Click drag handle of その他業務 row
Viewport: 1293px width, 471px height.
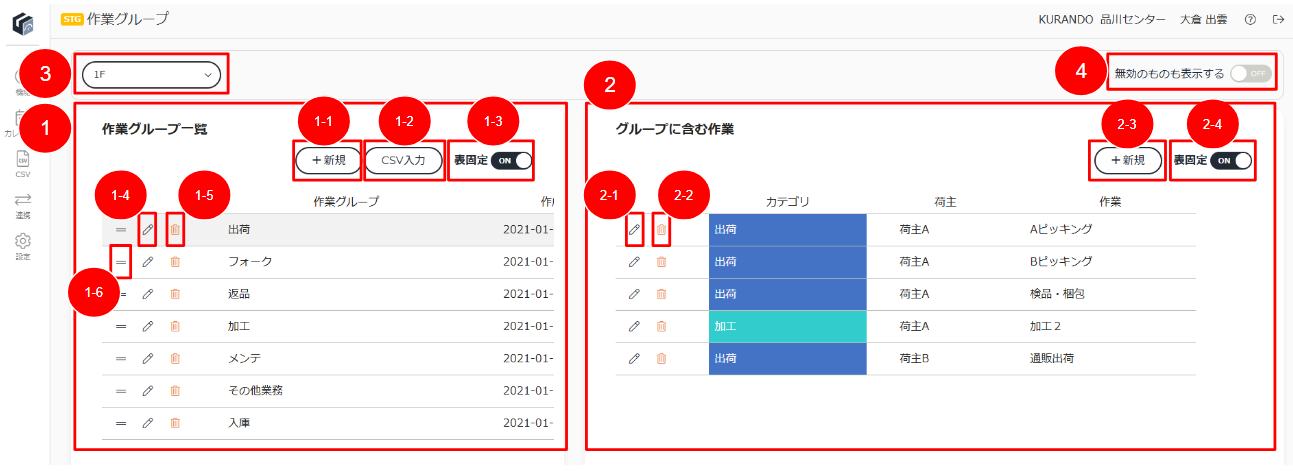click(x=121, y=390)
